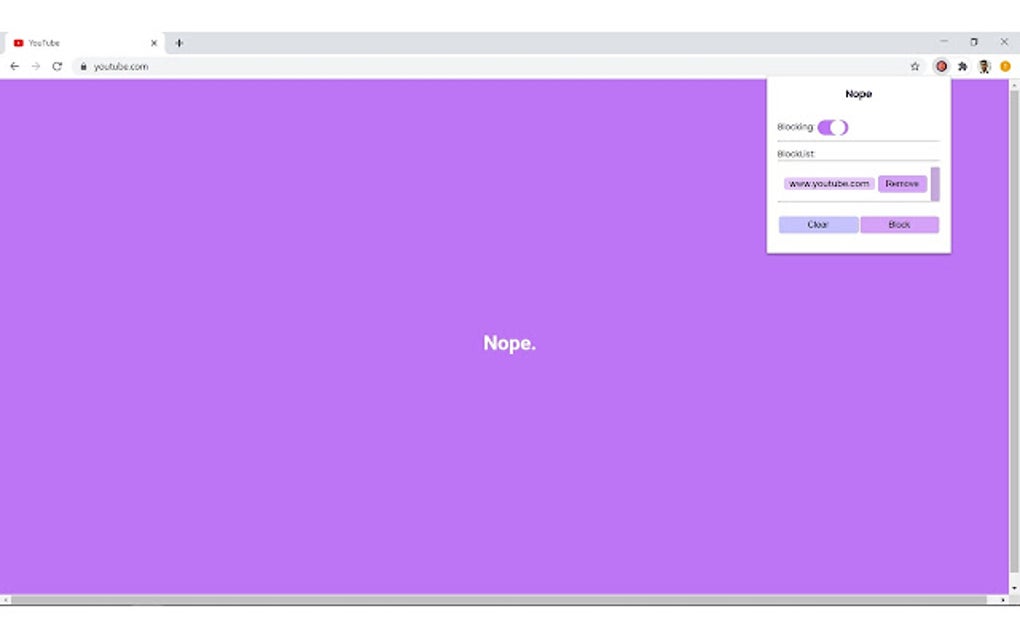Open a new browser tab

coord(178,42)
